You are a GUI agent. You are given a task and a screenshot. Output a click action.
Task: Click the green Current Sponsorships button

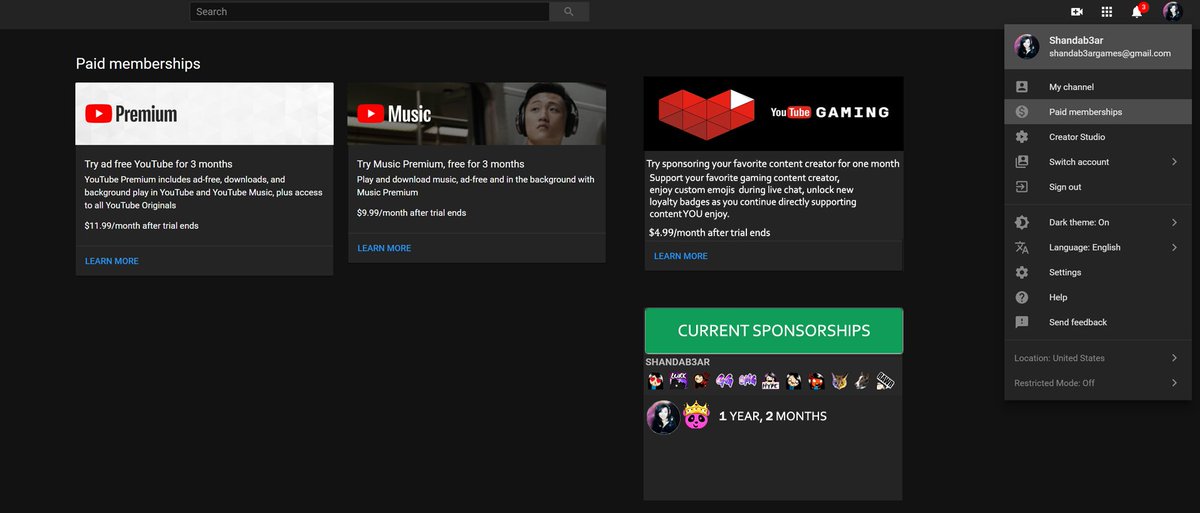(774, 331)
